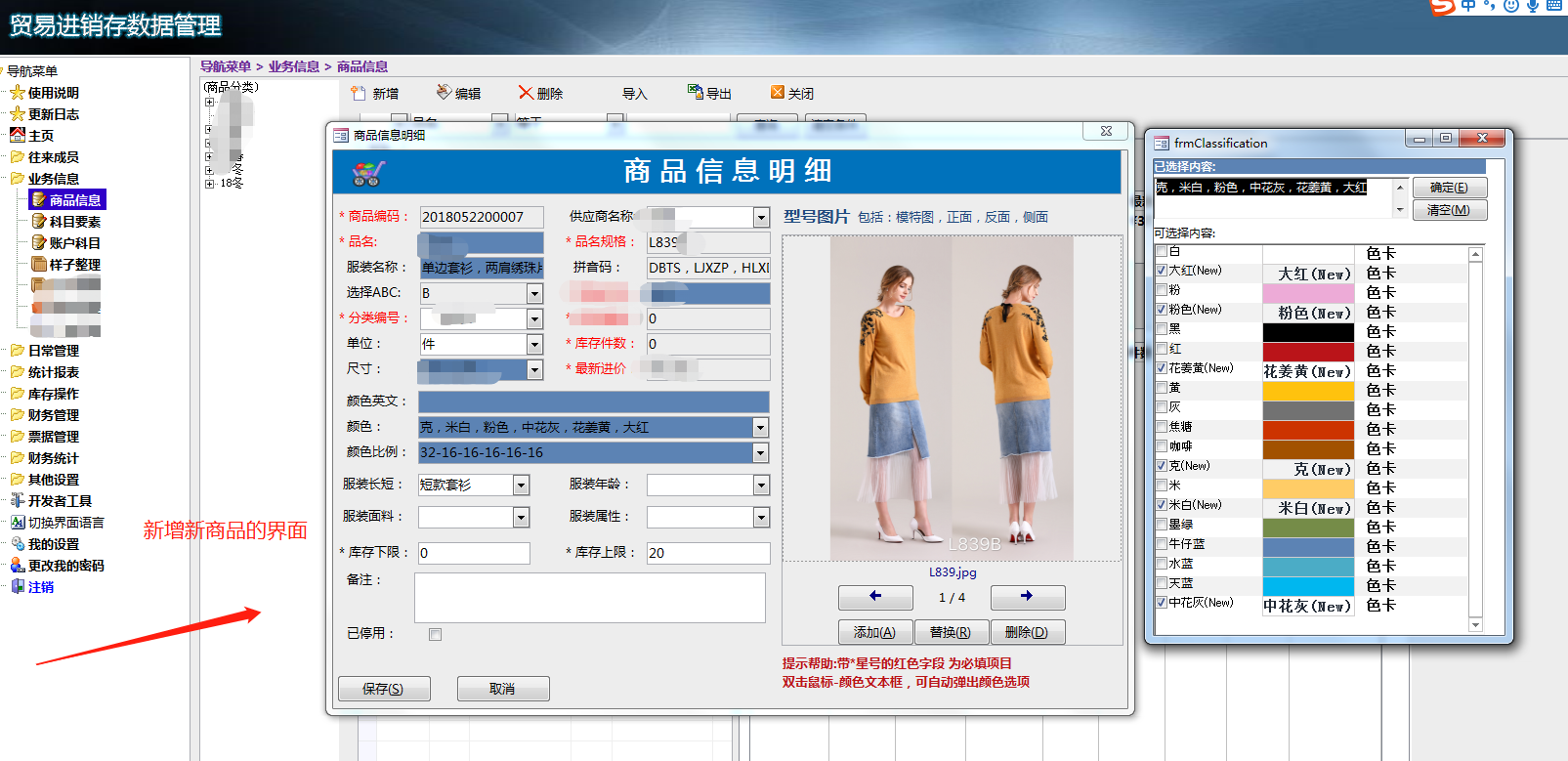Click black 黑 color swatch
This screenshot has width=1568, height=761.
pos(1308,332)
